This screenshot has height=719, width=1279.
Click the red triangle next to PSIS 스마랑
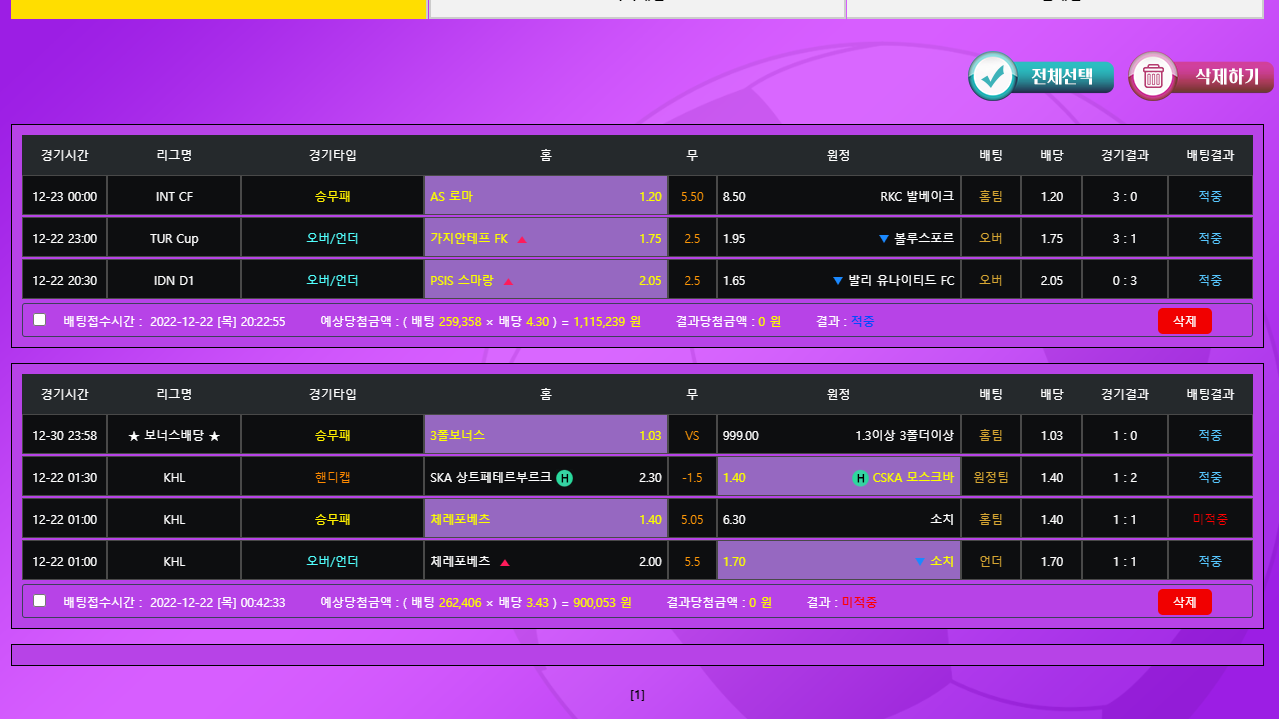[x=508, y=281]
